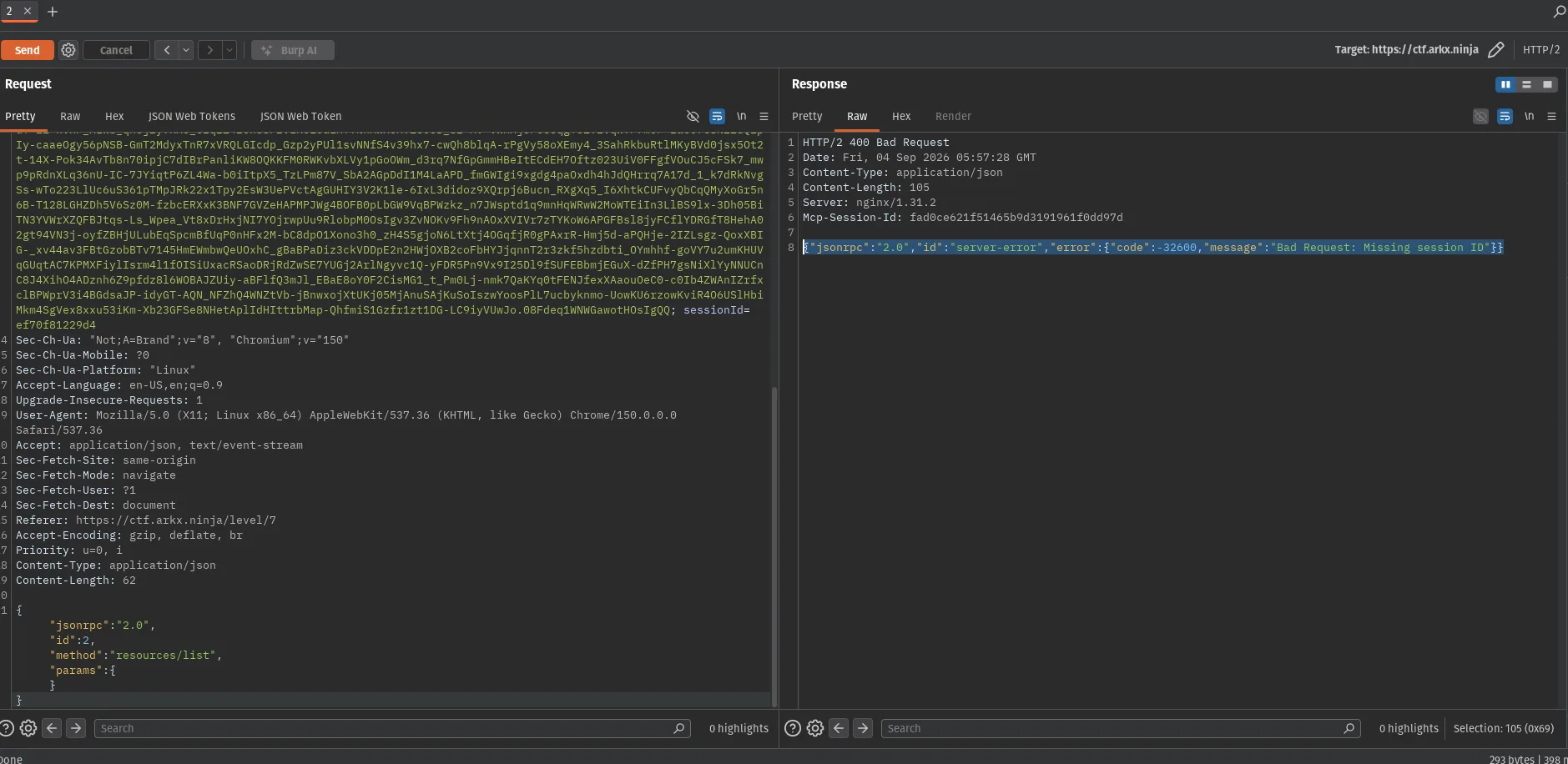Click the Cancel button
Viewport: 1568px width, 764px height.
(x=116, y=50)
